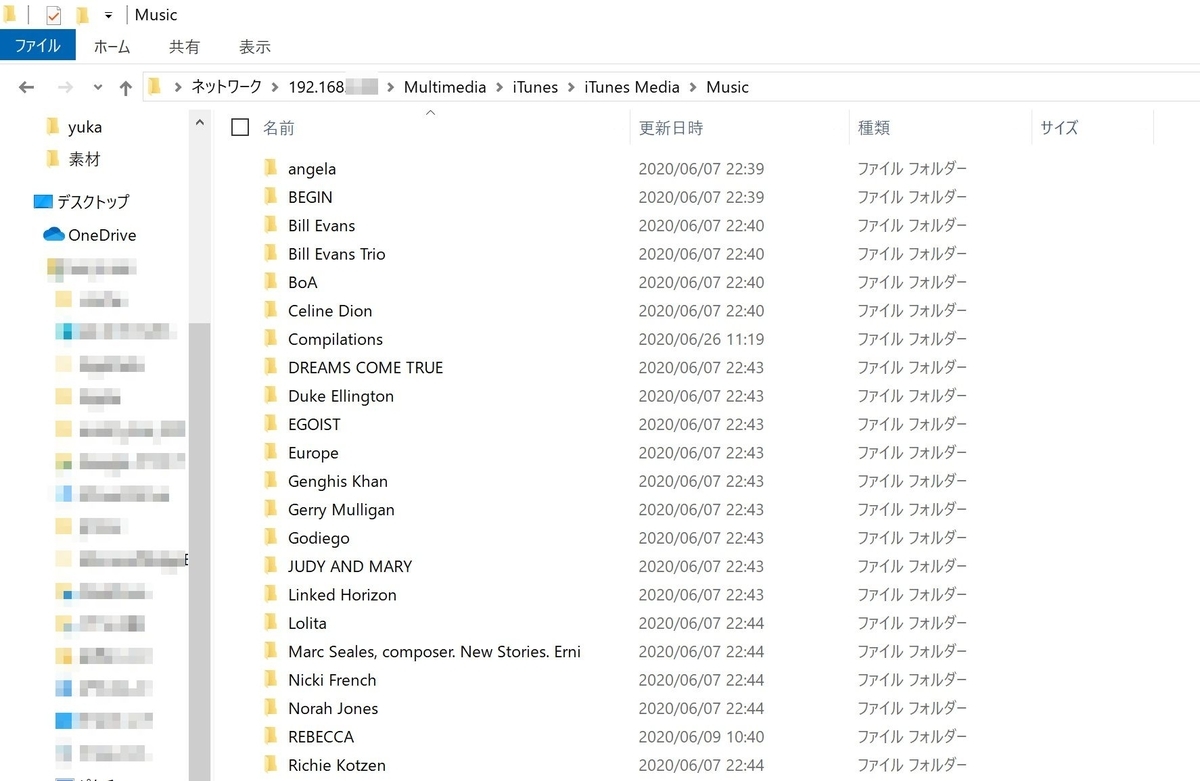
Task: Open recent locations dropdown chevron
Action: click(97, 88)
